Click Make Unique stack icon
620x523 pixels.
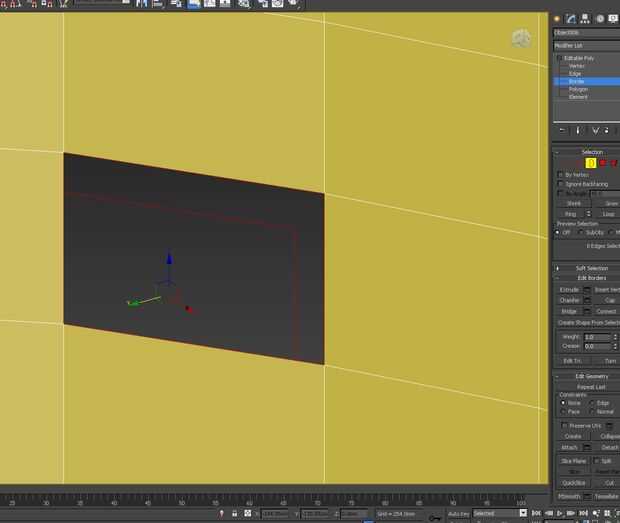[x=595, y=131]
